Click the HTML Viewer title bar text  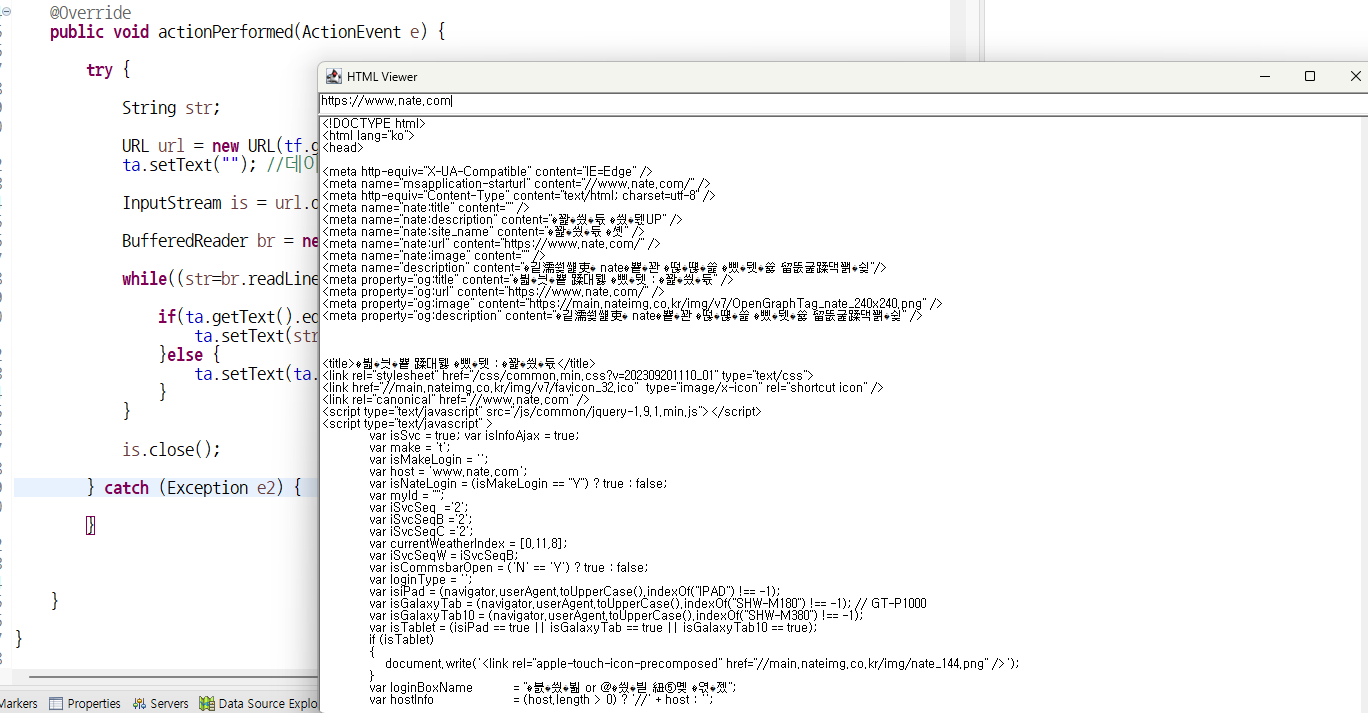coord(382,77)
